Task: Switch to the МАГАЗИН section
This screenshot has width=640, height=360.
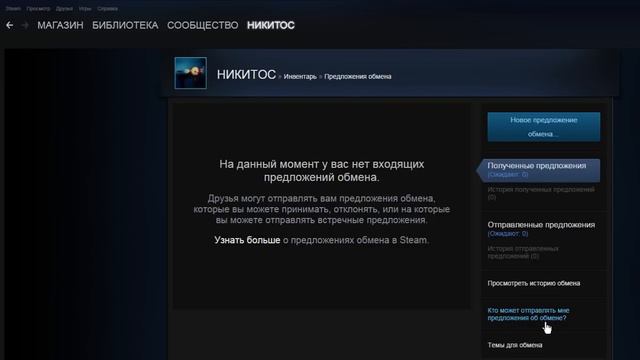Action: [x=60, y=25]
